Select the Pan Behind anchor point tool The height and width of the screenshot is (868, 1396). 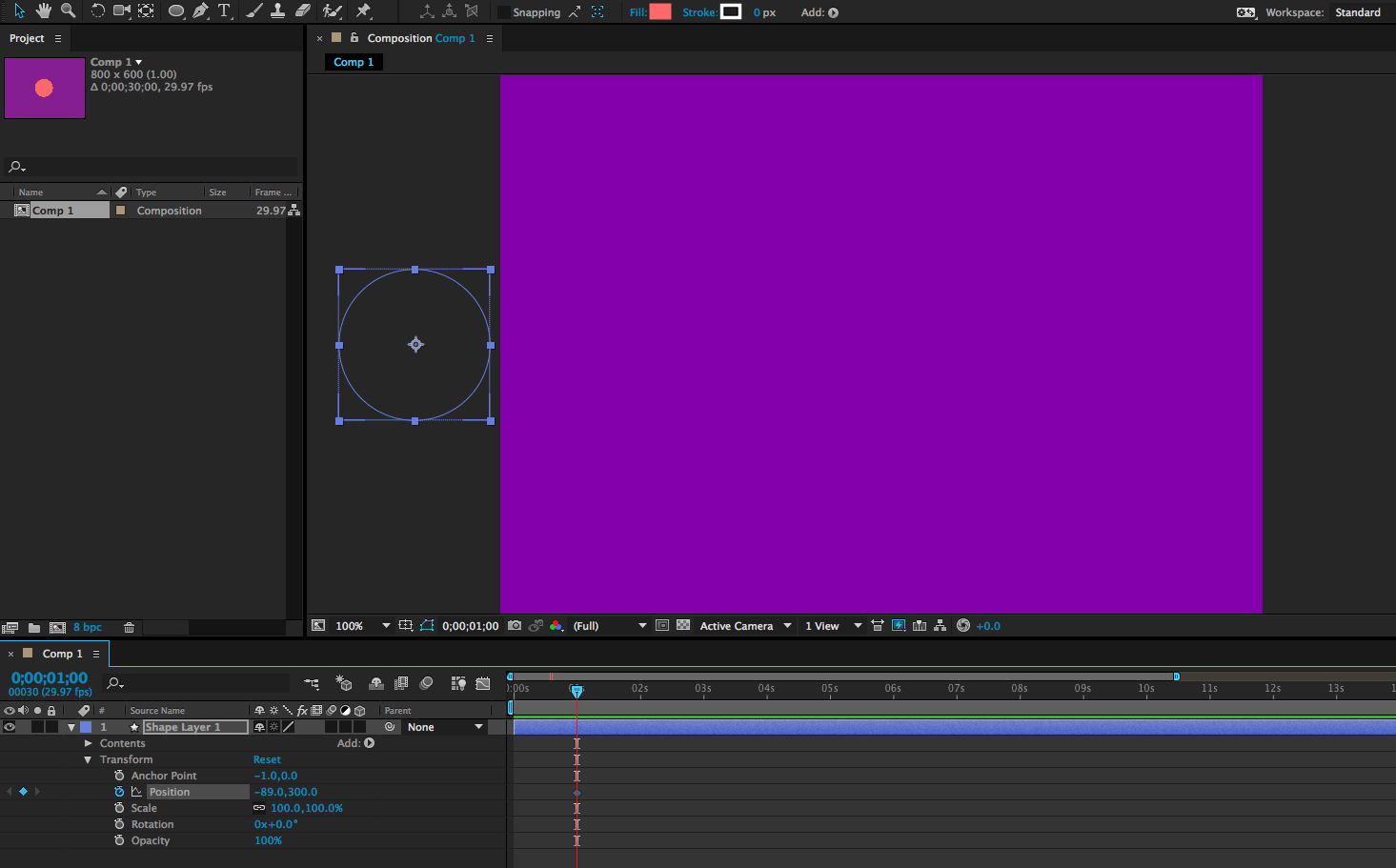pyautogui.click(x=146, y=11)
